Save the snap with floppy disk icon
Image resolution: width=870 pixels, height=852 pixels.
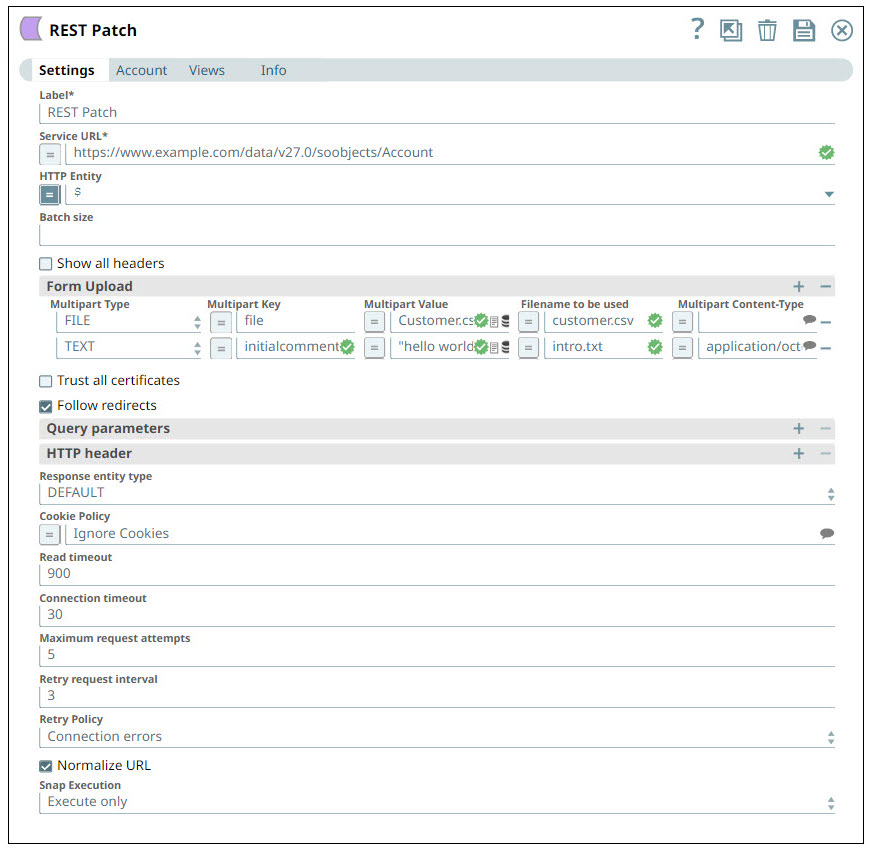pos(804,30)
